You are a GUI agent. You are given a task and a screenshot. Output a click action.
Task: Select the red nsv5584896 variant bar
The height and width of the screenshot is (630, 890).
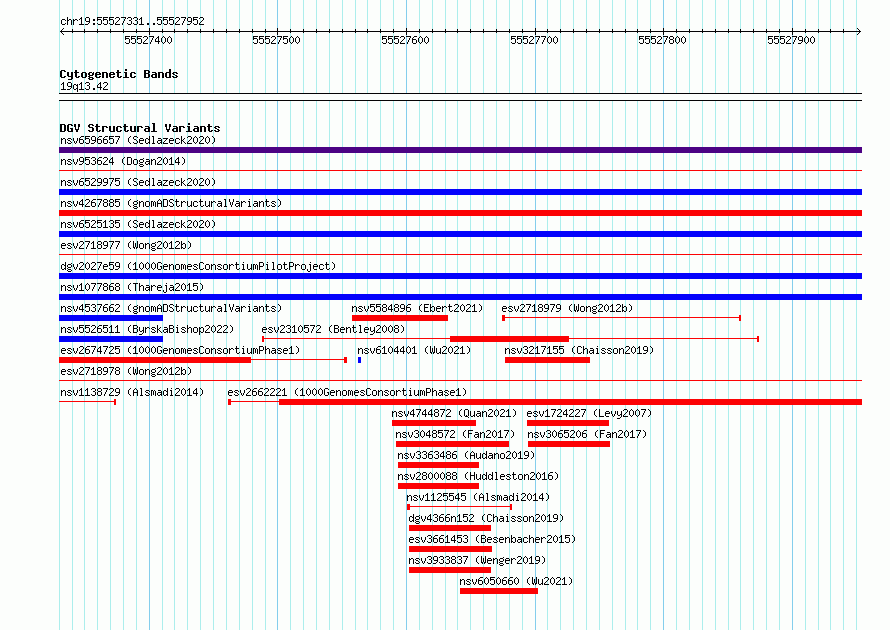400,318
